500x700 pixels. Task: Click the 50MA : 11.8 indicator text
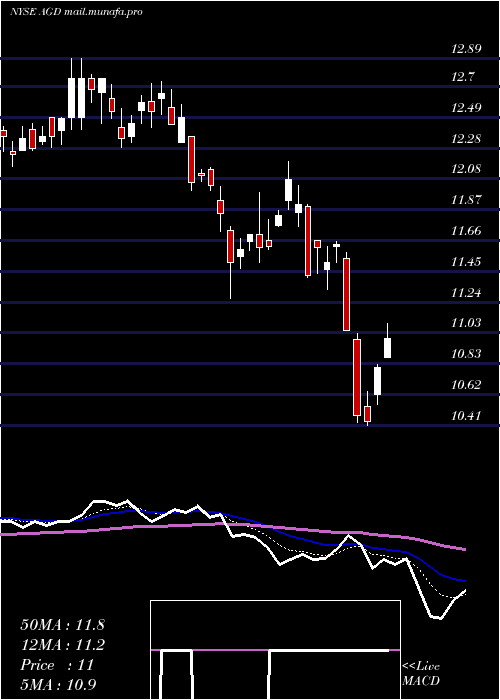pyautogui.click(x=62, y=625)
